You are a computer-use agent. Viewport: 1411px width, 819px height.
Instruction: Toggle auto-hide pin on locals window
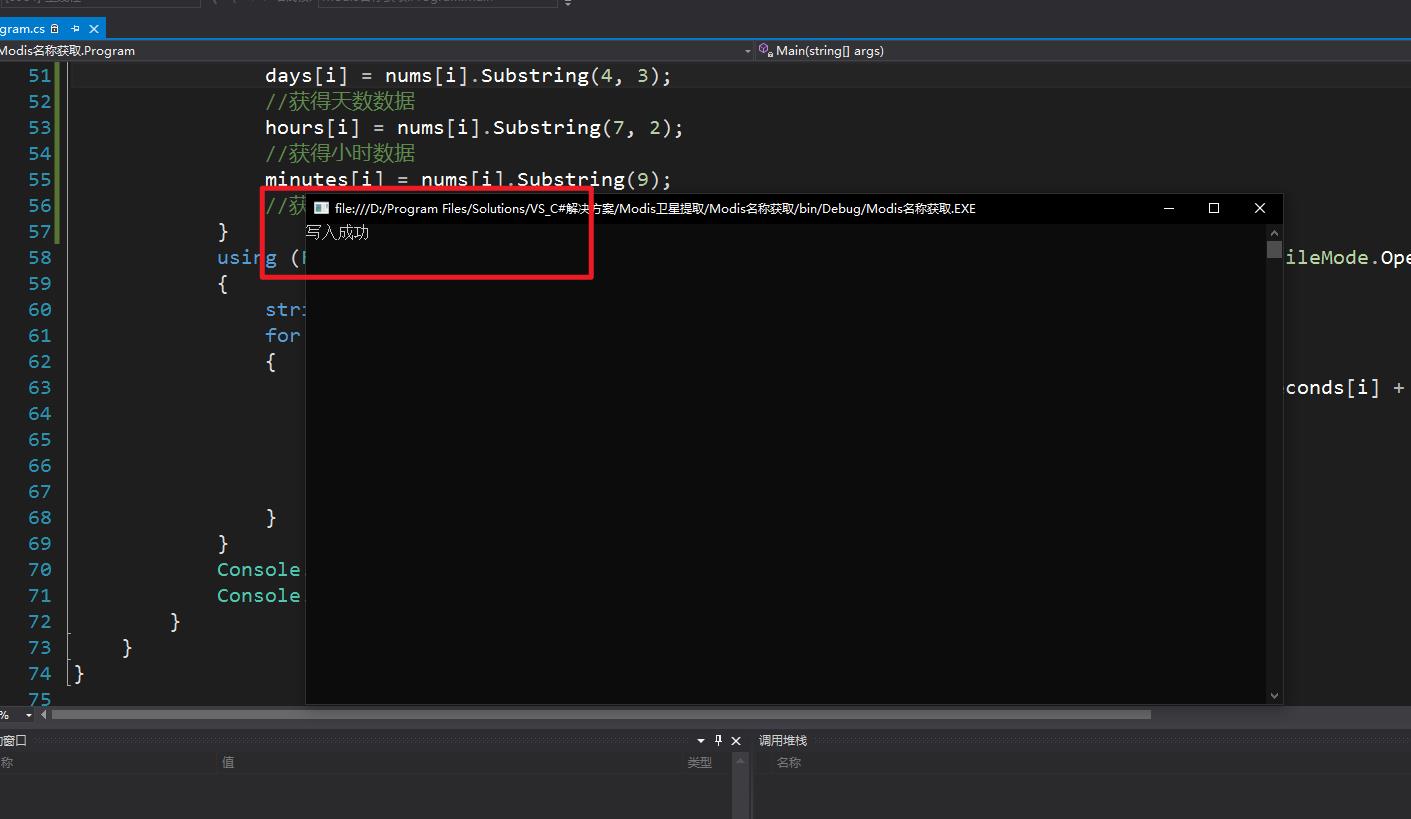tap(718, 741)
